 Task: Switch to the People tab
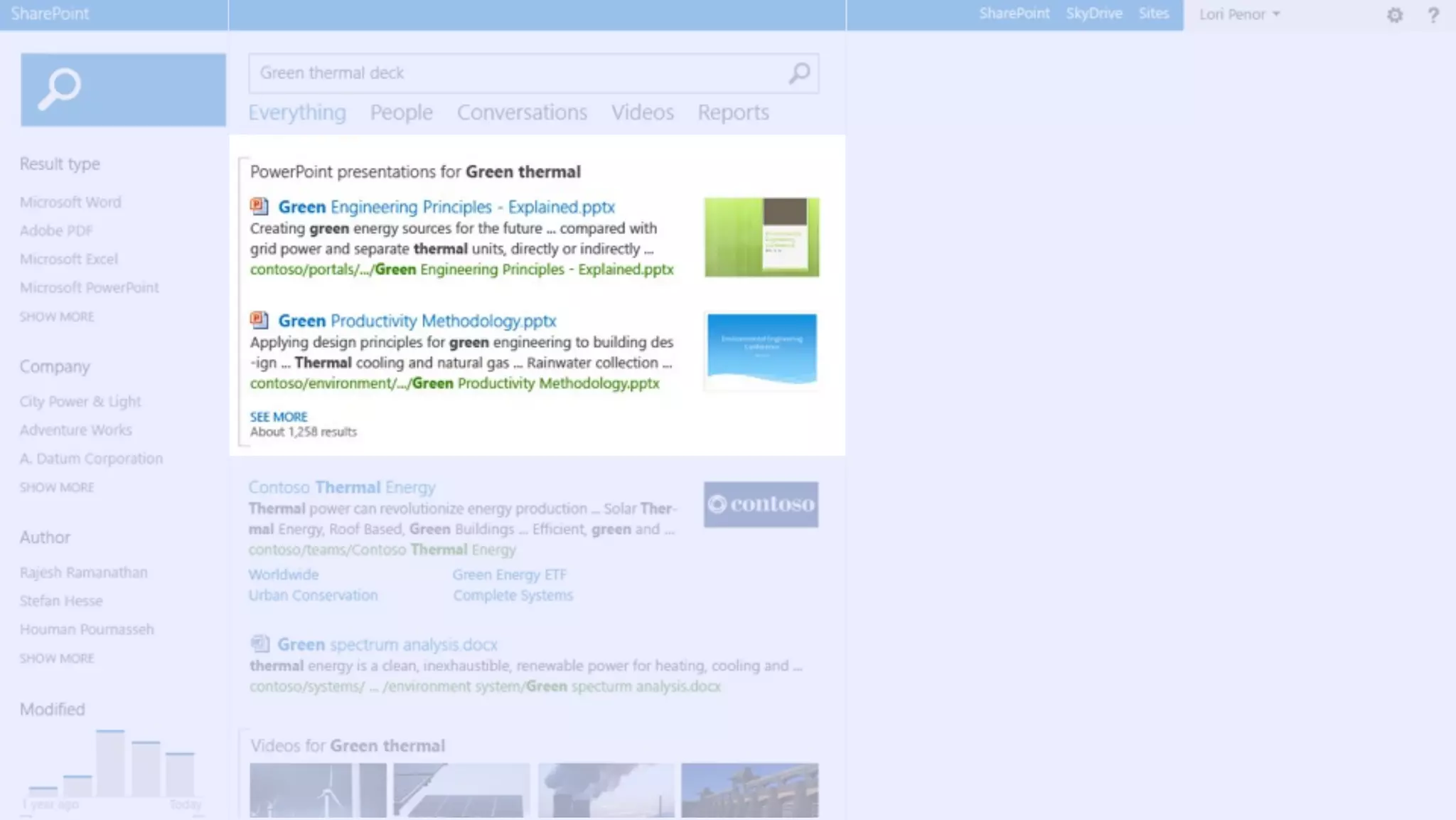(x=401, y=112)
